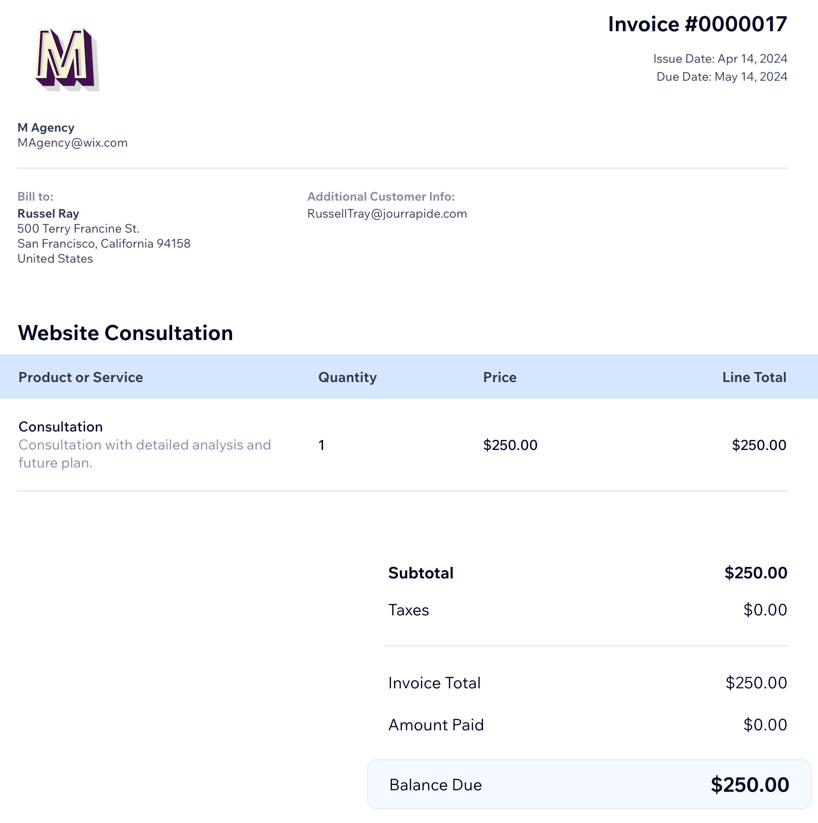Select the M Agency company name

coord(46,128)
